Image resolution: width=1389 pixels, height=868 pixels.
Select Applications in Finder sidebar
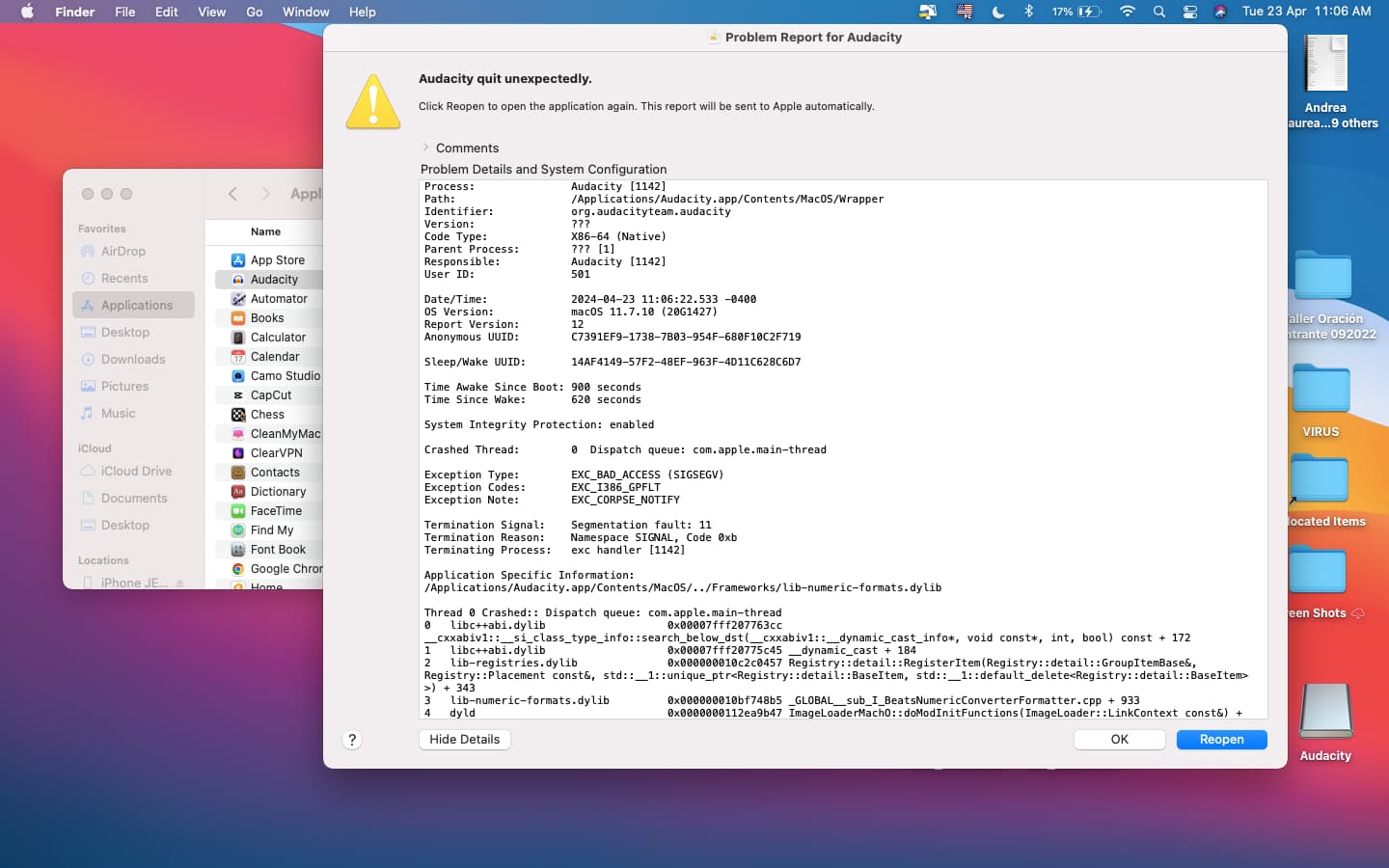click(133, 306)
